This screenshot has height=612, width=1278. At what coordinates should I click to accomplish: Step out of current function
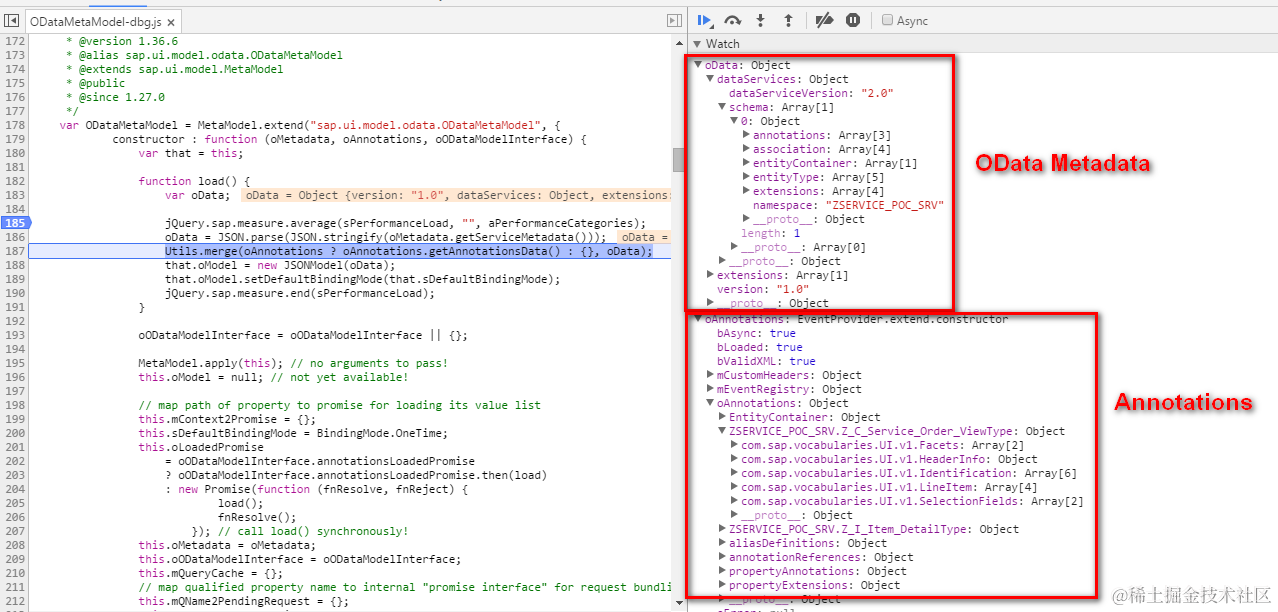pyautogui.click(x=787, y=20)
